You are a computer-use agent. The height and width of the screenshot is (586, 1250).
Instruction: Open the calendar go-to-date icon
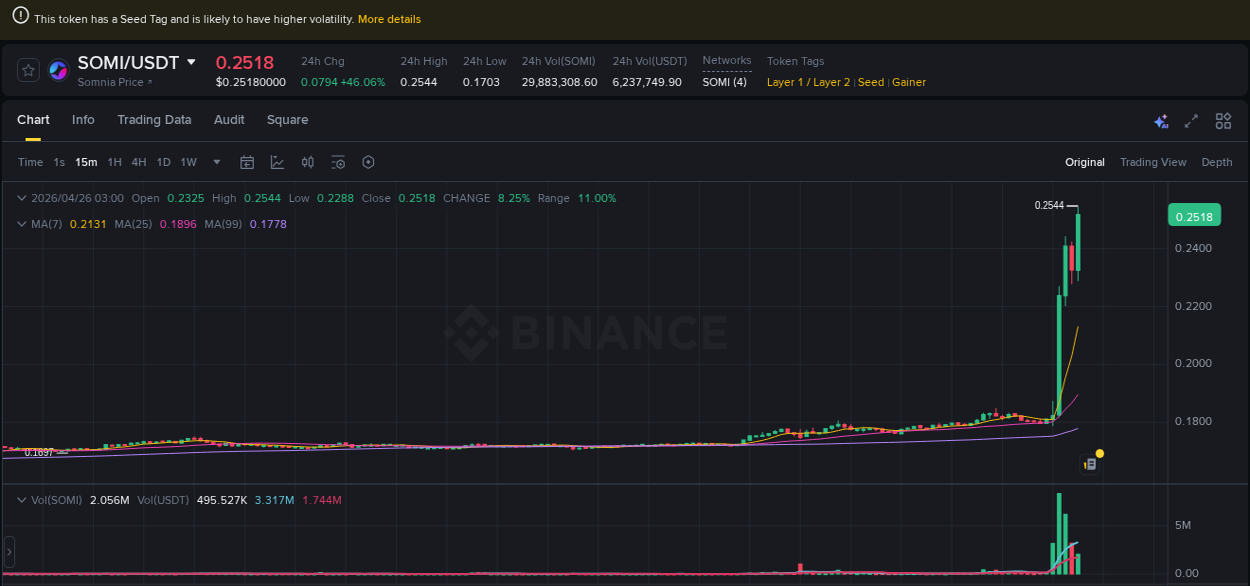click(247, 162)
